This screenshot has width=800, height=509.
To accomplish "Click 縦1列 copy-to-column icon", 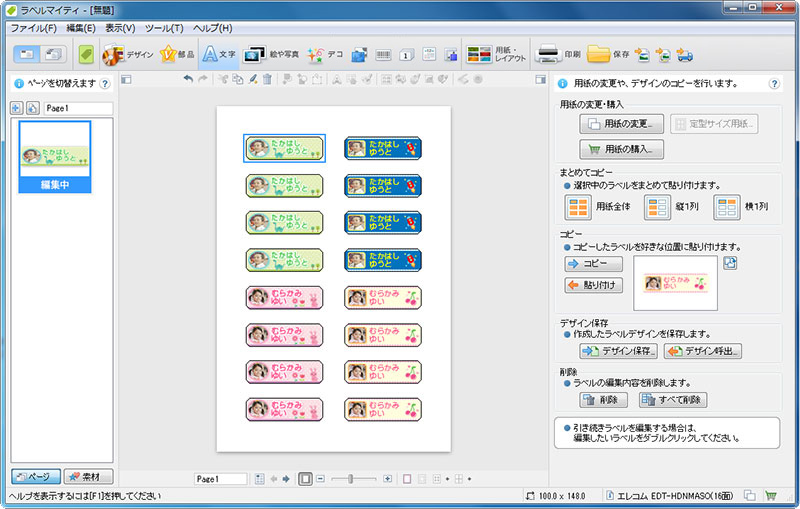I will click(x=657, y=207).
